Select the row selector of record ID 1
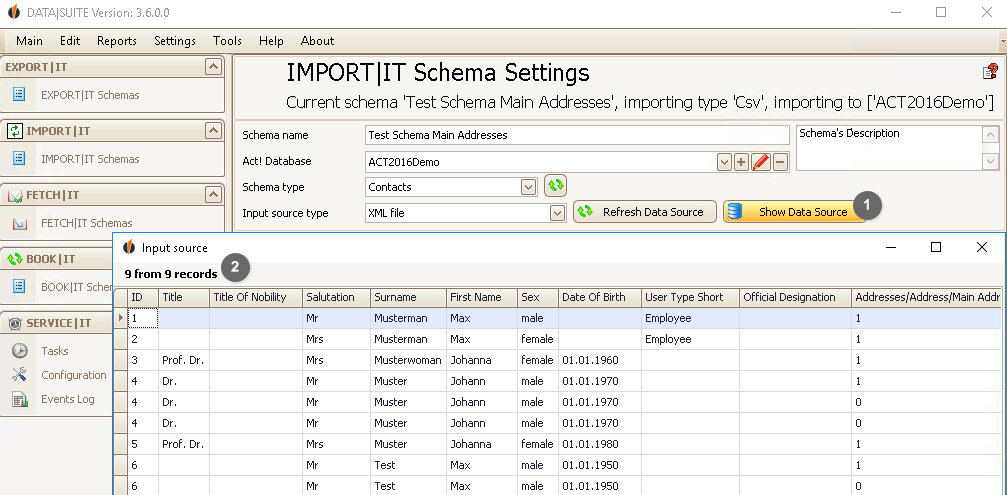 pyautogui.click(x=120, y=318)
